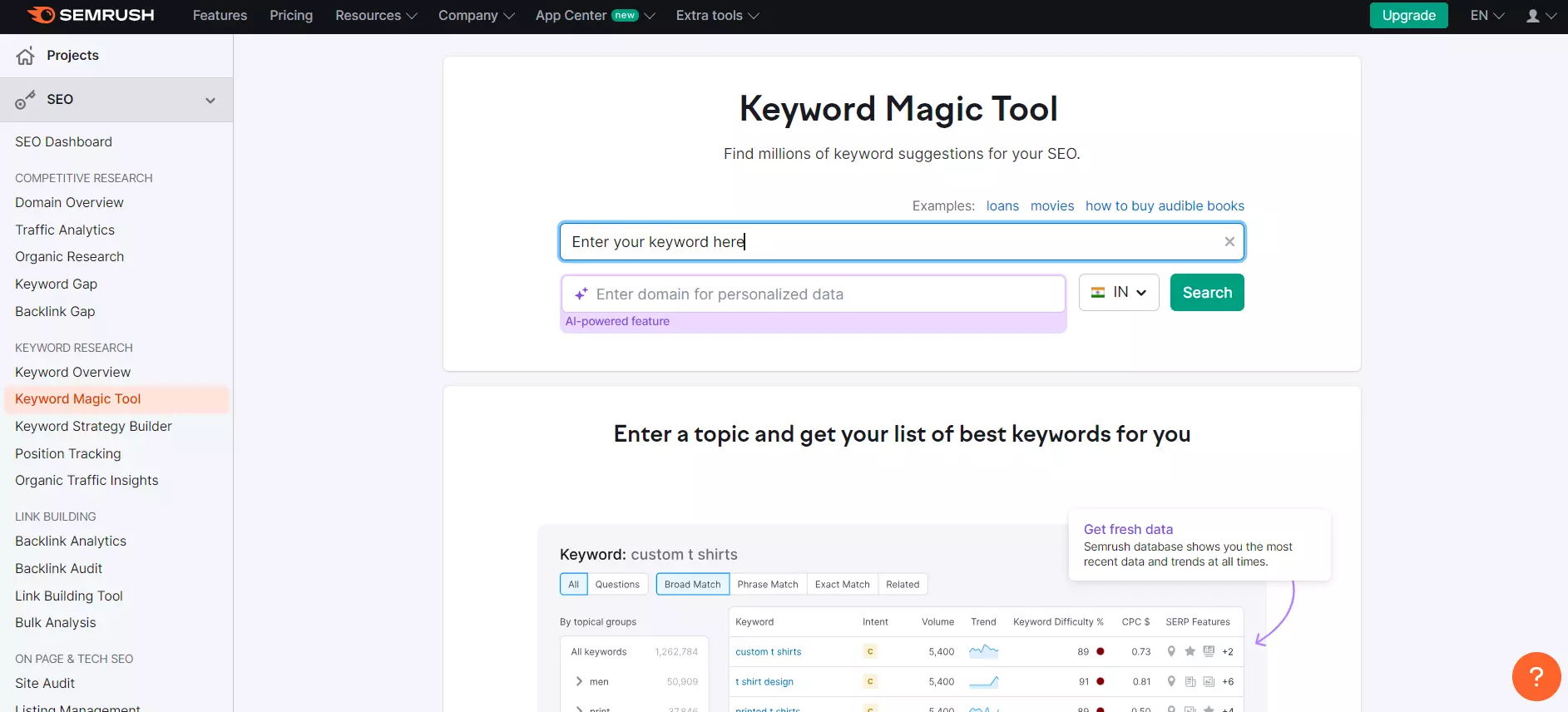The width and height of the screenshot is (1568, 712).
Task: Select the Related tab
Action: 903,585
